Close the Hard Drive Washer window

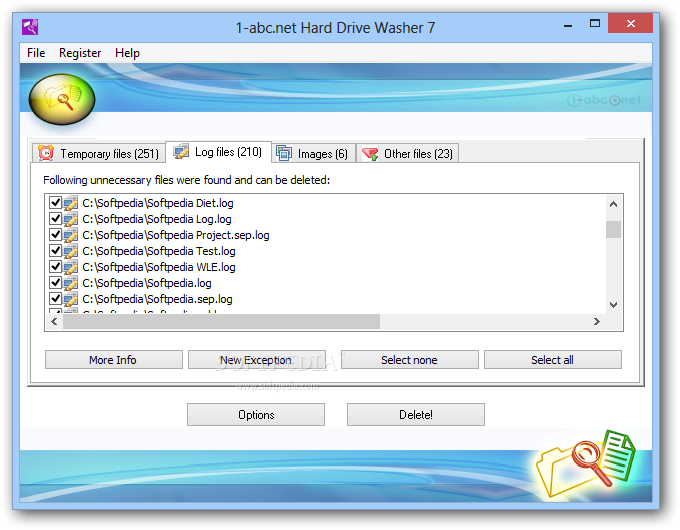(x=631, y=23)
